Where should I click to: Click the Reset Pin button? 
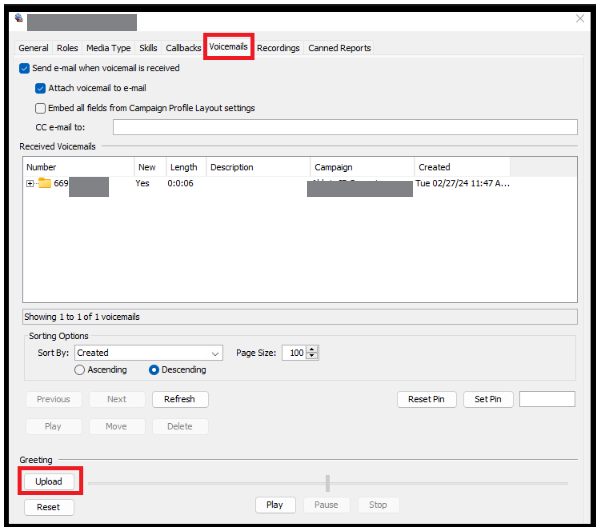[426, 399]
